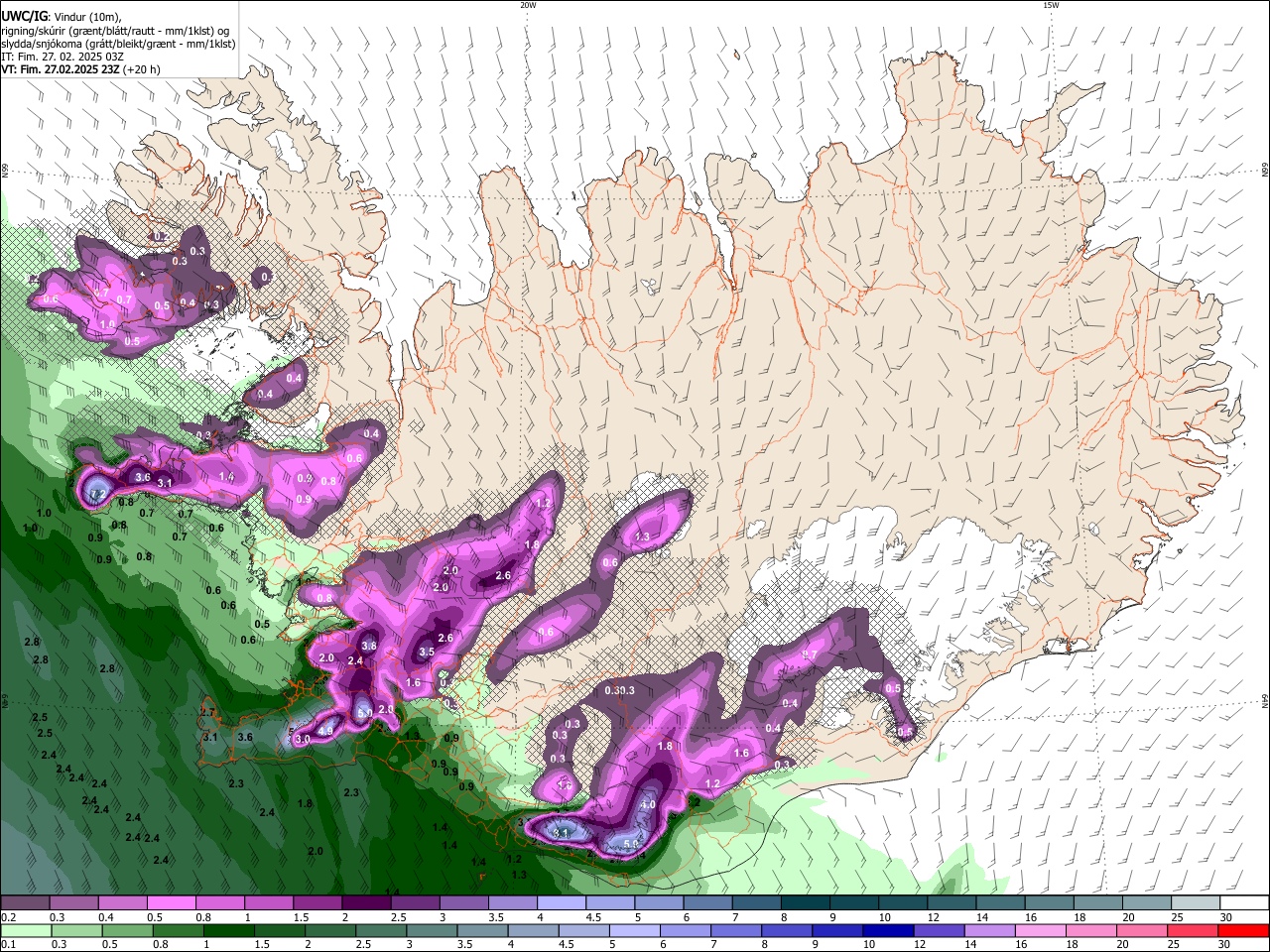Click the "UWC/IG" title text
Viewport: 1270px width, 952px height.
[x=24, y=17]
